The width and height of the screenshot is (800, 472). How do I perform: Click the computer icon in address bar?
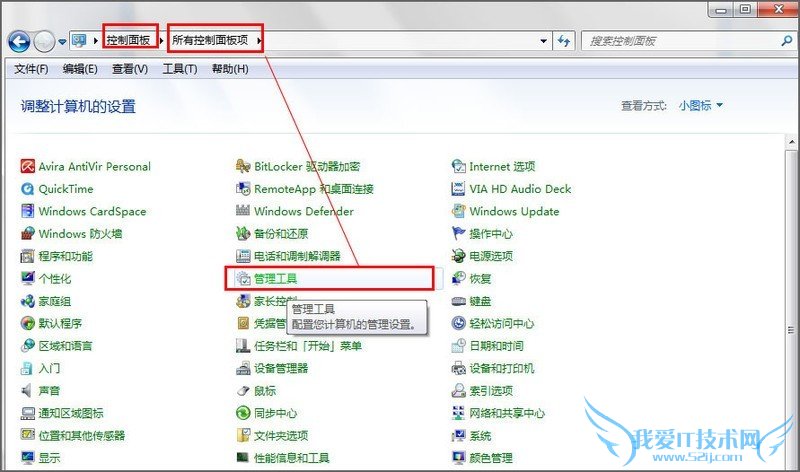(x=79, y=41)
